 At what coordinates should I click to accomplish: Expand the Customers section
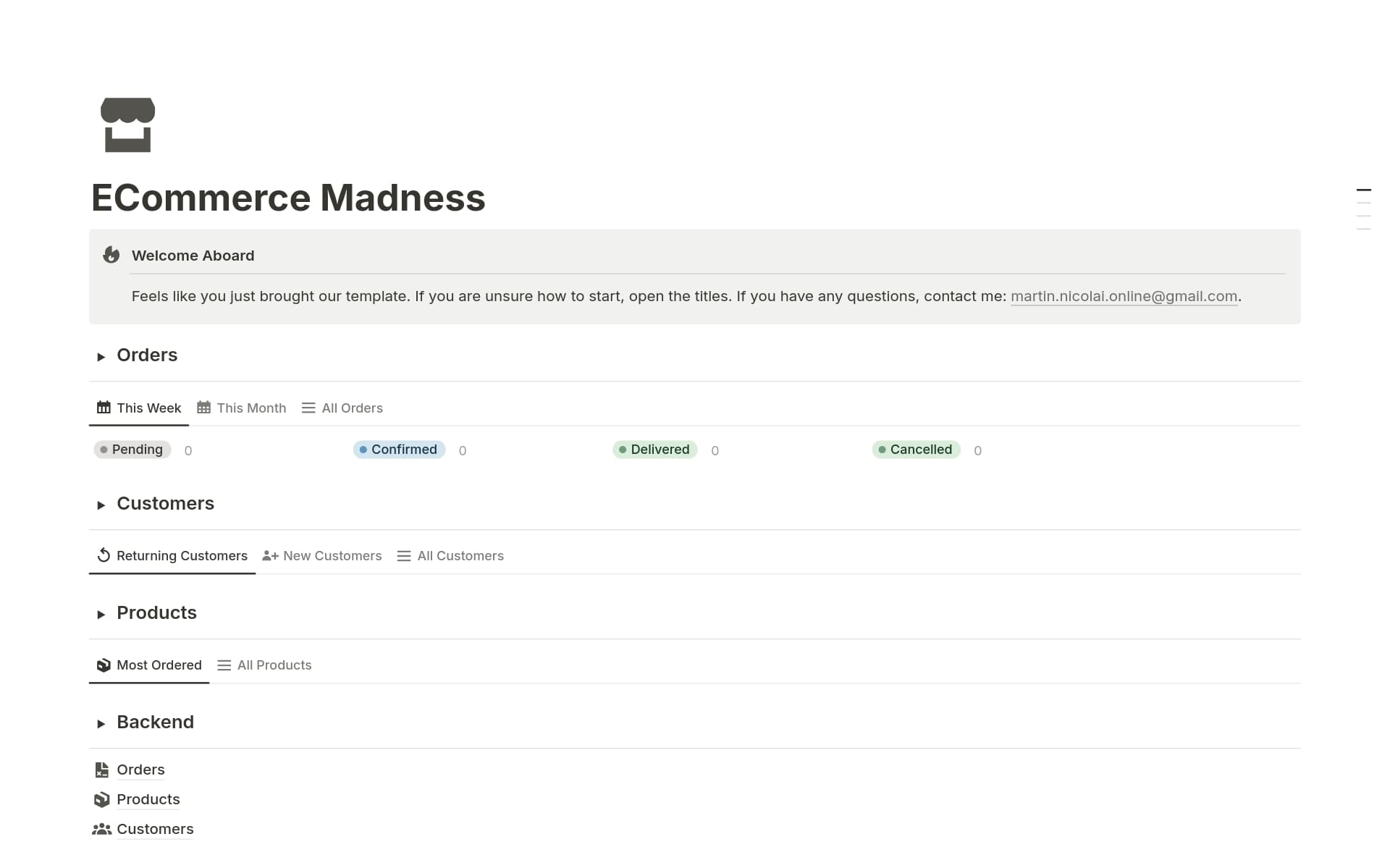[x=101, y=505]
